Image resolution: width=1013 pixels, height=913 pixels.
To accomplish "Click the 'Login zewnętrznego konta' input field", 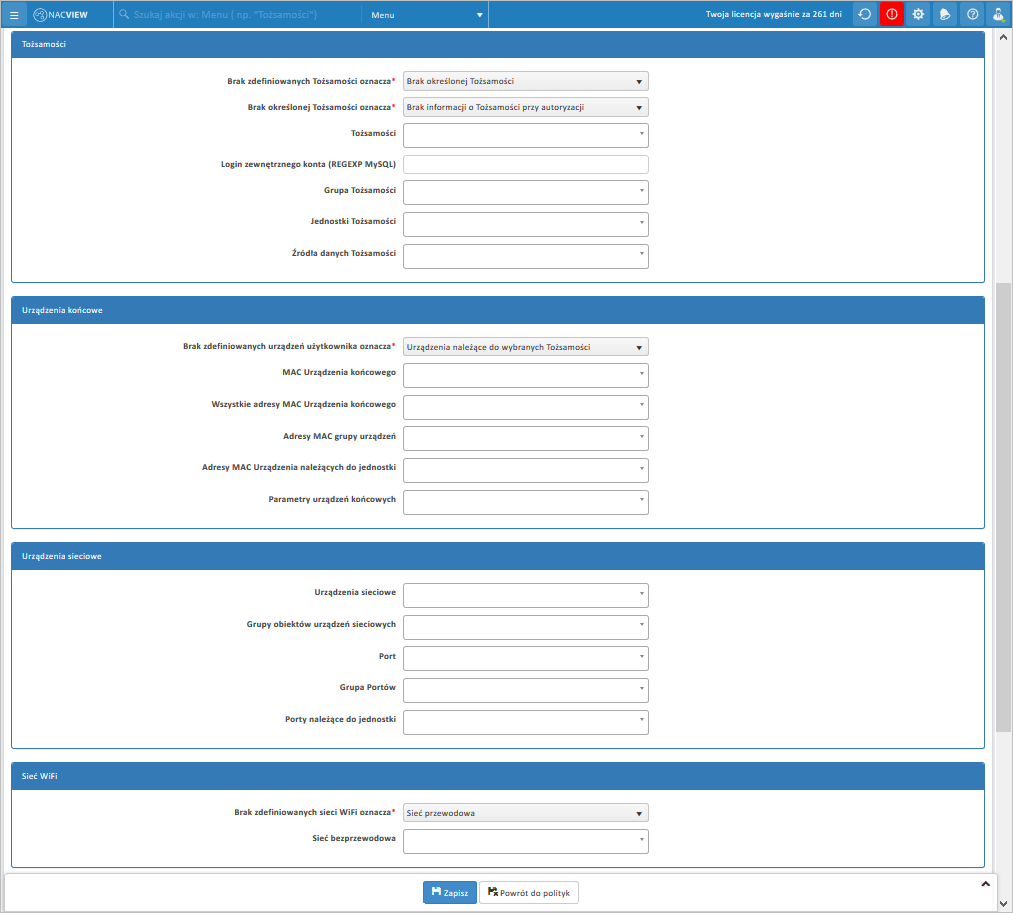I will pos(525,165).
